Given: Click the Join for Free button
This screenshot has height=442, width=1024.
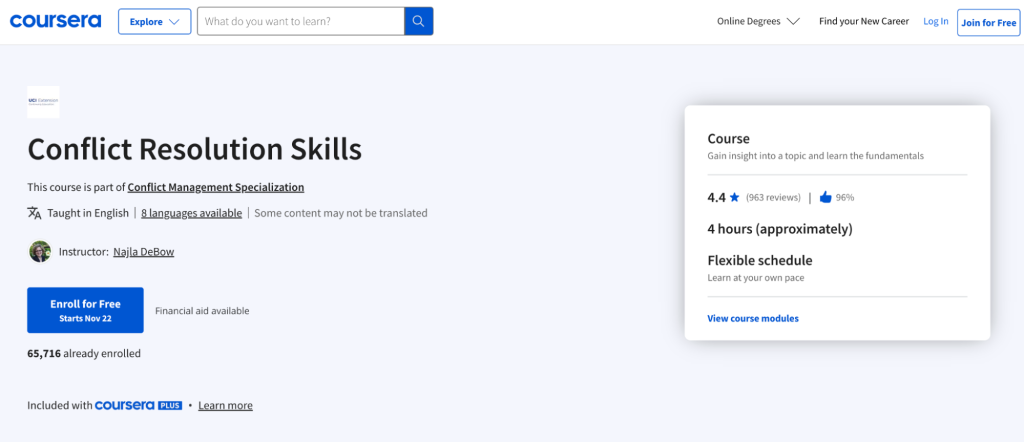Looking at the screenshot, I should [989, 22].
